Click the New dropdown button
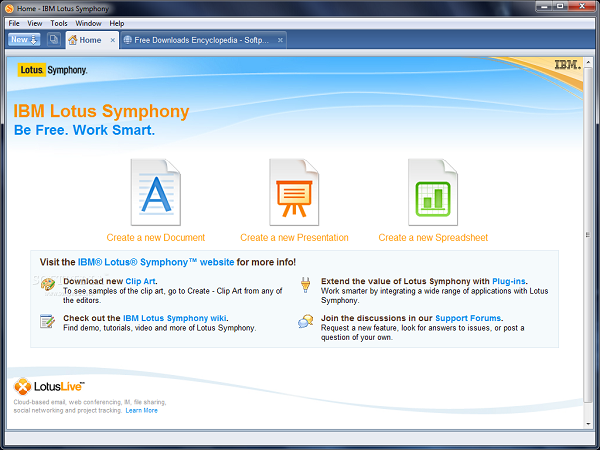The image size is (600, 450). (x=24, y=39)
